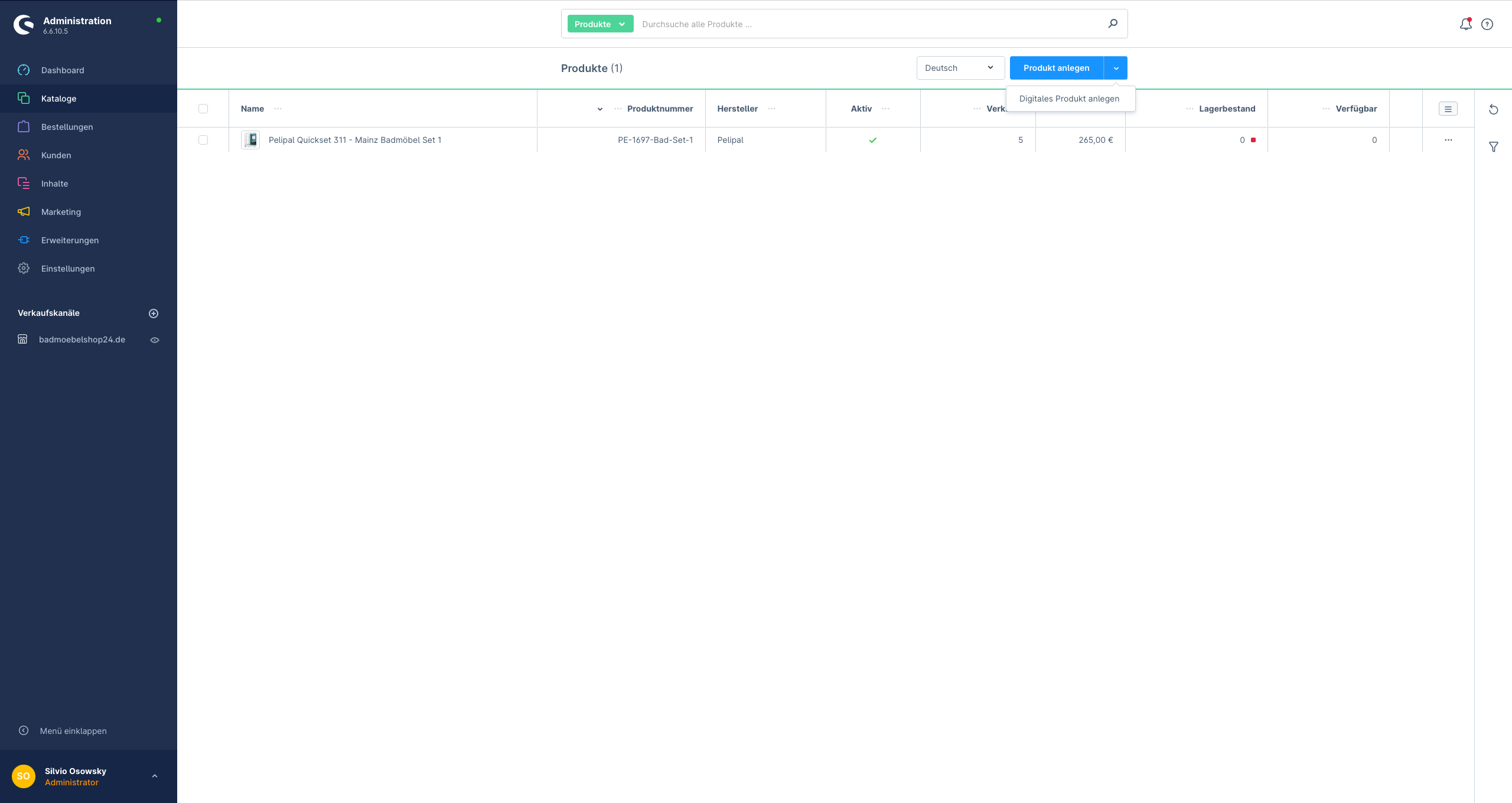The image size is (1512, 803).
Task: Open the Deutsch language dropdown
Action: click(x=960, y=68)
